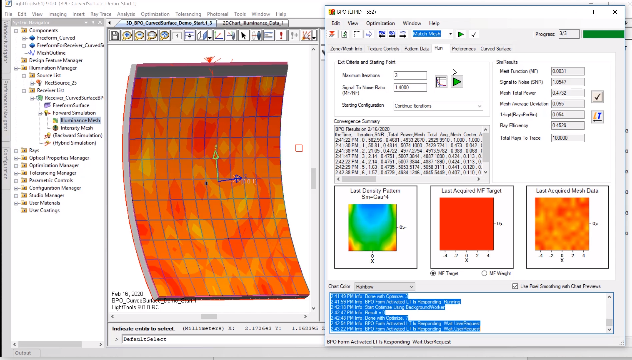Viewport: 632px width, 360px height.
Task: Click the save icon in the 3D view toolbar
Action: [x=115, y=35]
